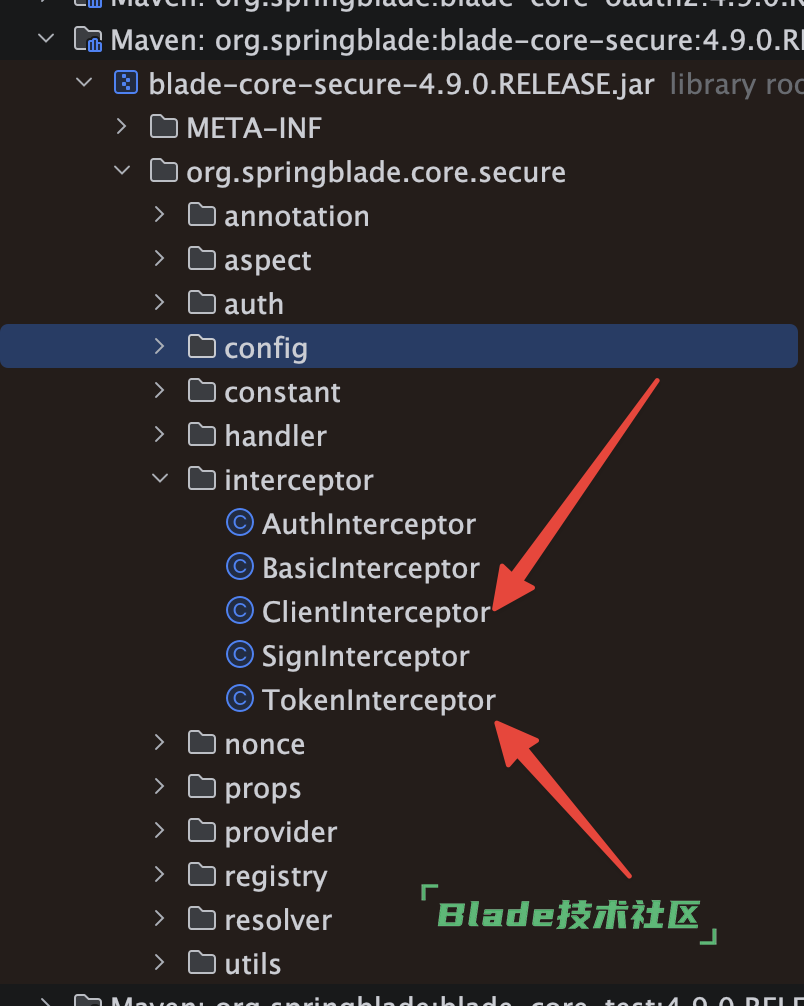Collapse the org.springblade.core.secure package
The image size is (804, 1006).
pos(122,171)
